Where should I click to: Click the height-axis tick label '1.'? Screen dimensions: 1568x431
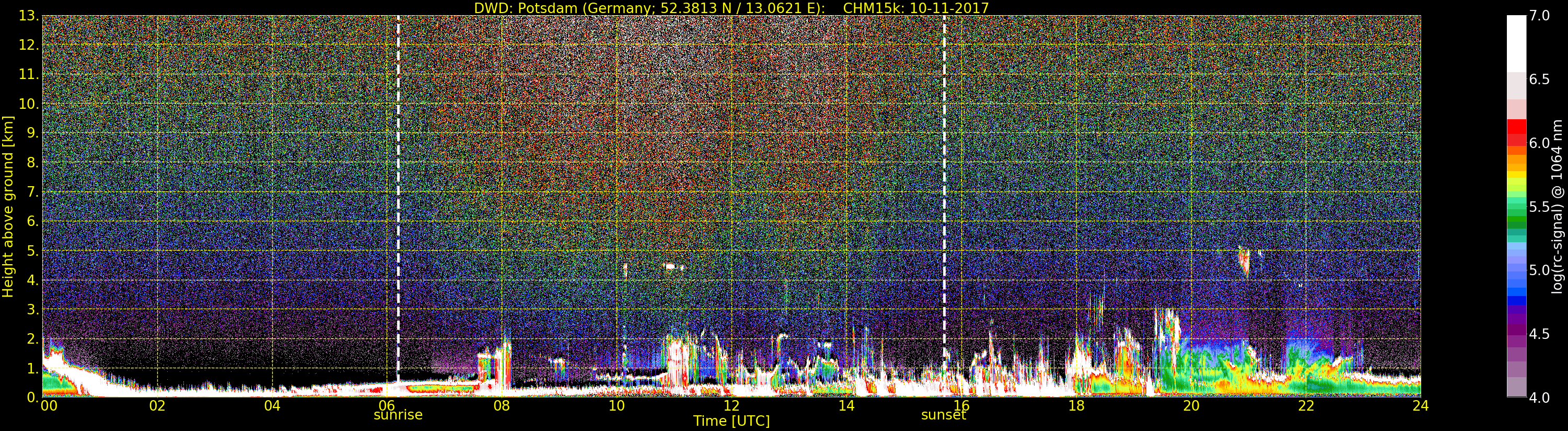point(33,368)
